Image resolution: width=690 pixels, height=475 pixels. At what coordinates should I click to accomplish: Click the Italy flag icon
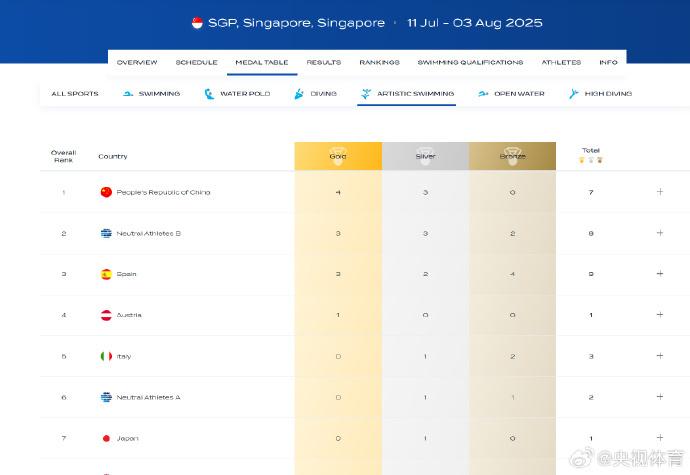[106, 356]
